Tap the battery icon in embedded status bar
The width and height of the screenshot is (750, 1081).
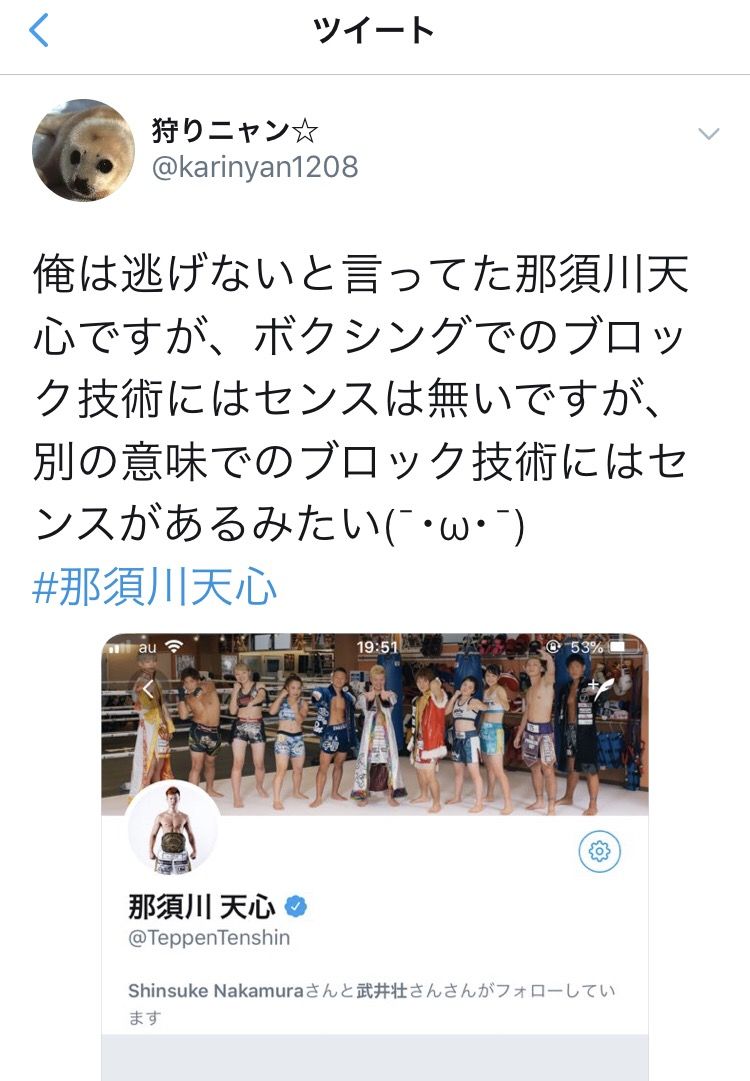(x=623, y=647)
